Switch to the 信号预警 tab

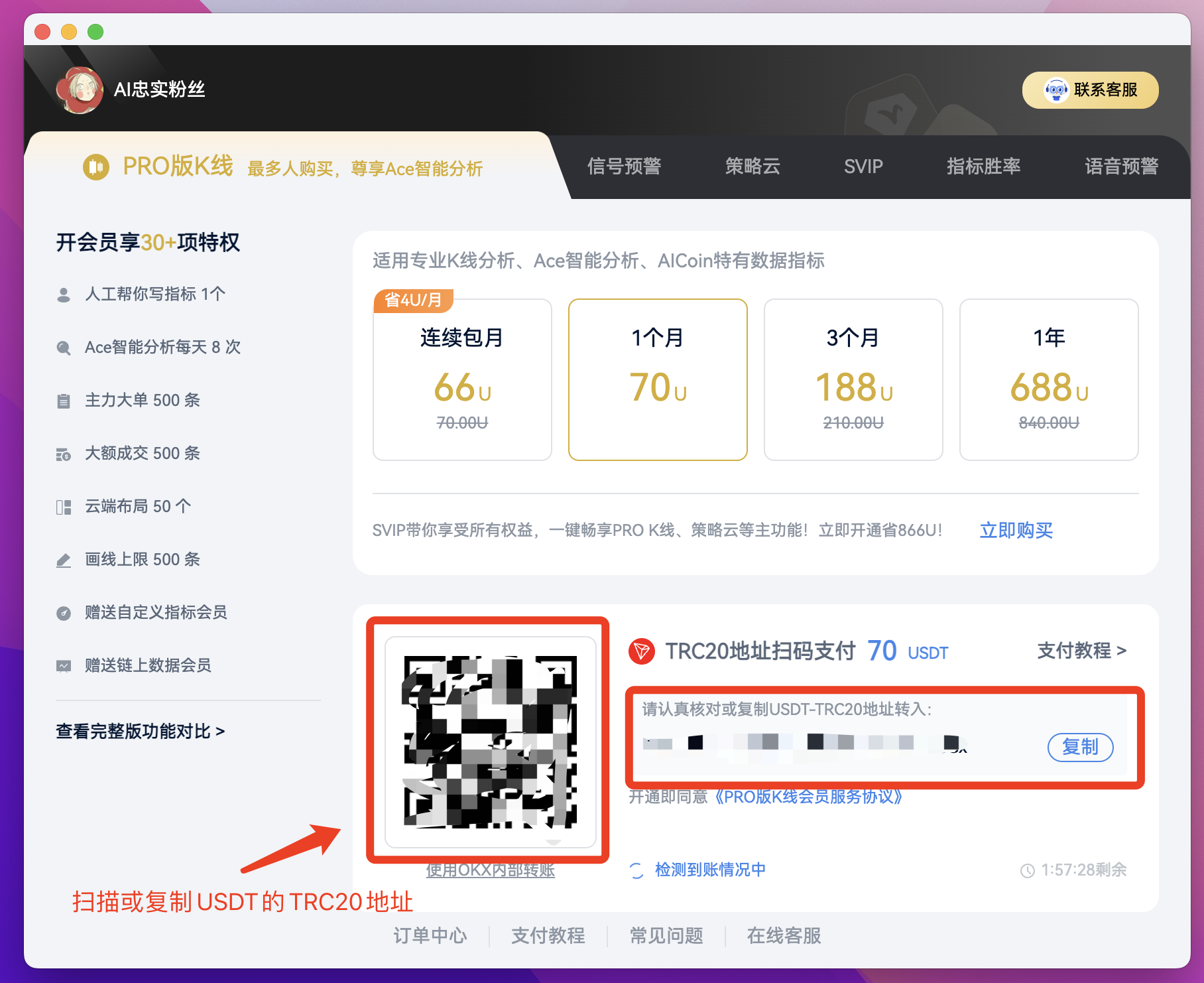tap(624, 166)
